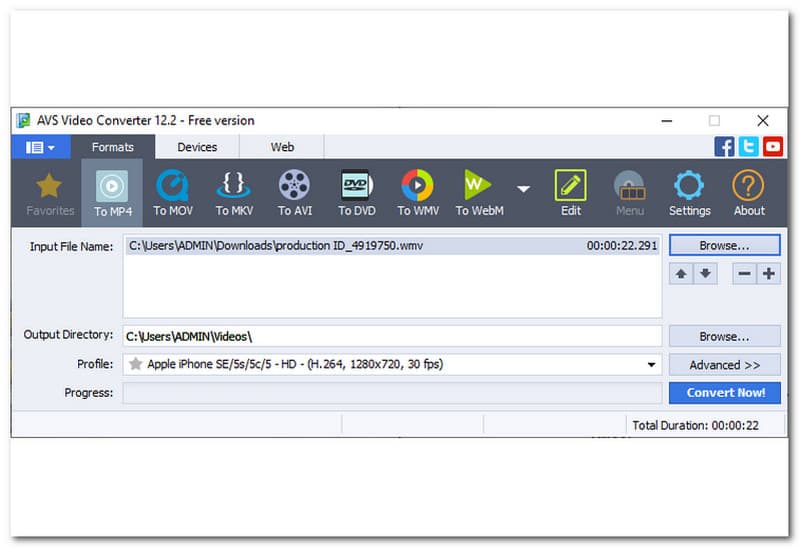Image resolution: width=800 pixels, height=548 pixels.
Task: Choose the To MKV format icon
Action: click(x=234, y=193)
